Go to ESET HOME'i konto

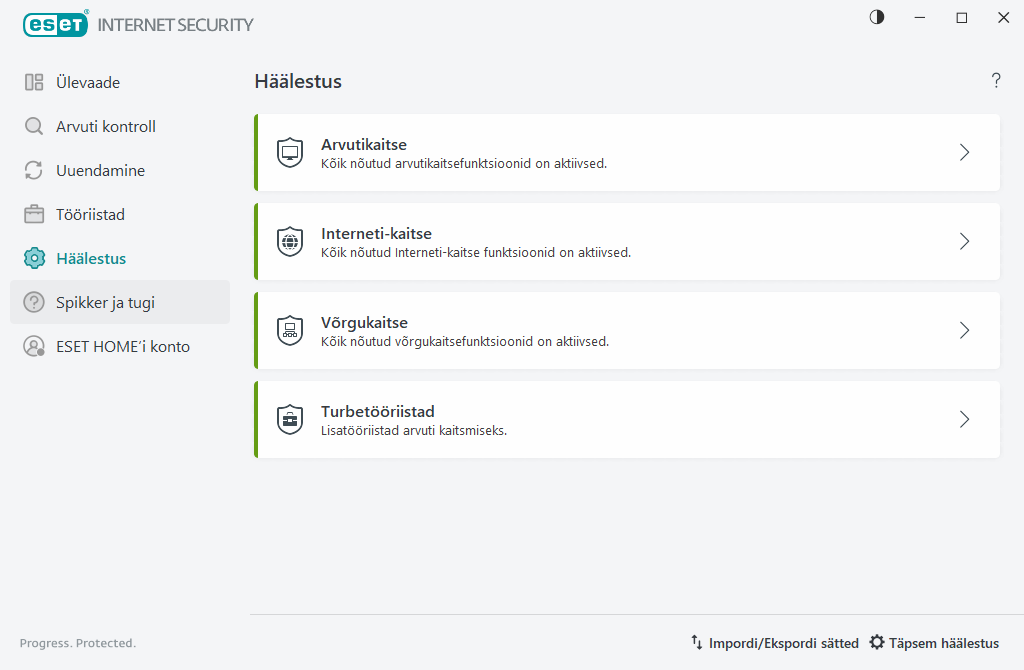point(122,347)
